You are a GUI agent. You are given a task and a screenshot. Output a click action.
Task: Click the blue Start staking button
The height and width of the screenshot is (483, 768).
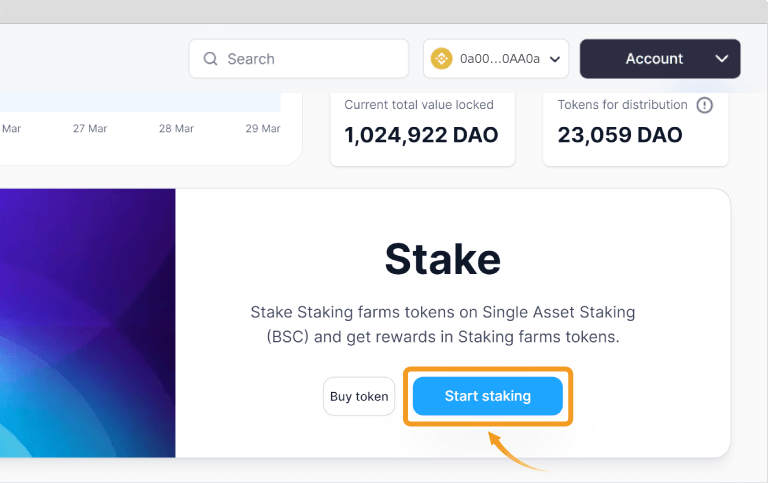(487, 396)
